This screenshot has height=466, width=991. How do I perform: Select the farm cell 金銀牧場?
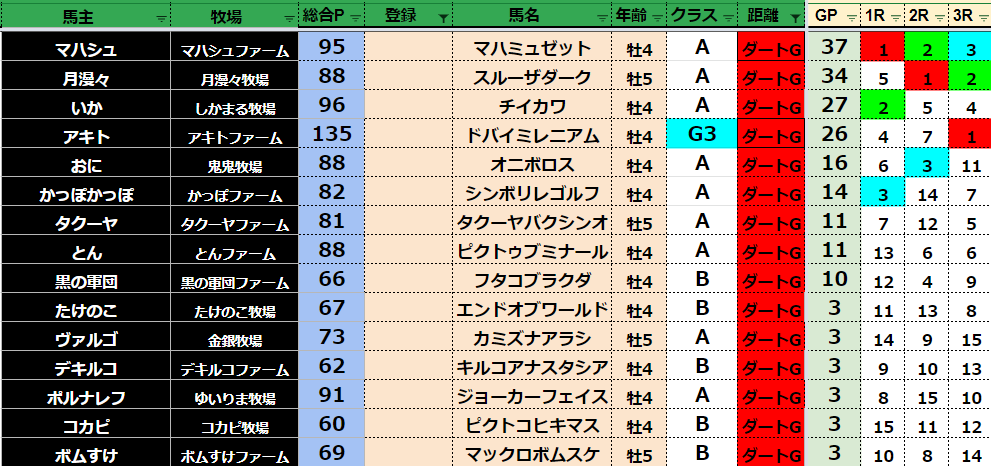tap(233, 338)
